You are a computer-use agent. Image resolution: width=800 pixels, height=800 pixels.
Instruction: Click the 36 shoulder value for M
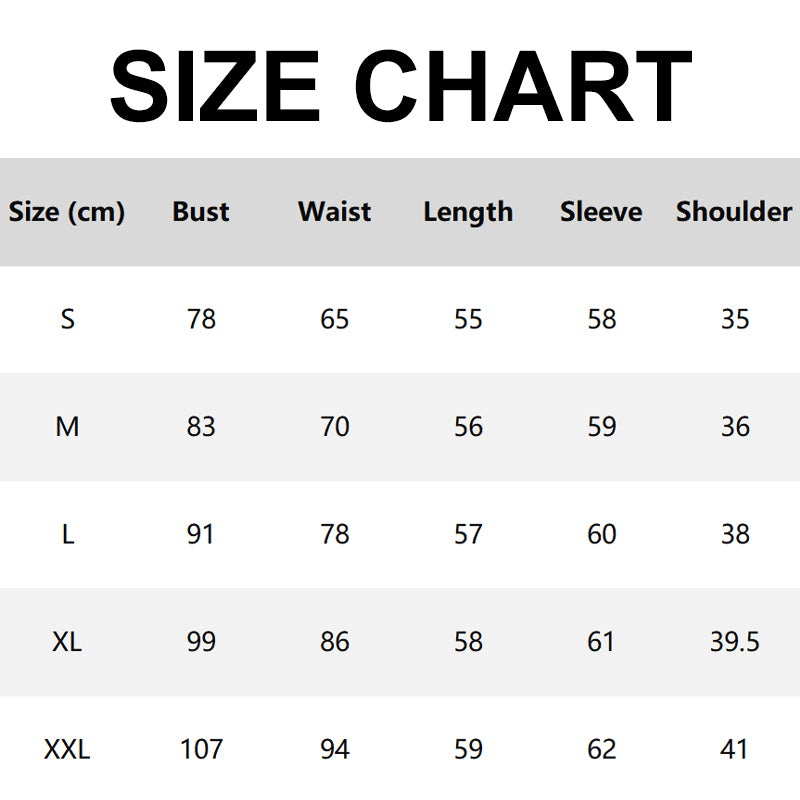[x=735, y=427]
